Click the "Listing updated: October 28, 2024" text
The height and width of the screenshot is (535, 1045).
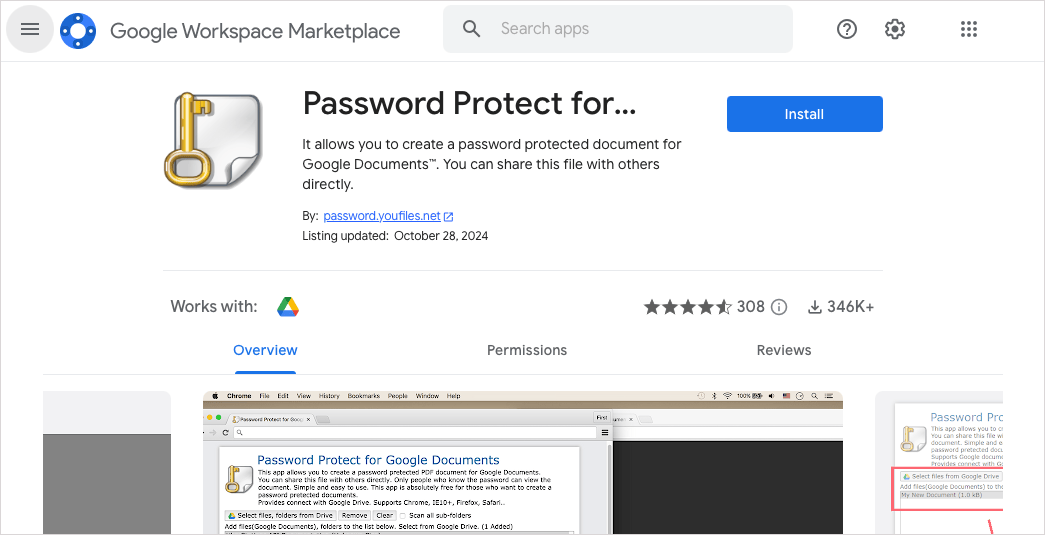[395, 236]
